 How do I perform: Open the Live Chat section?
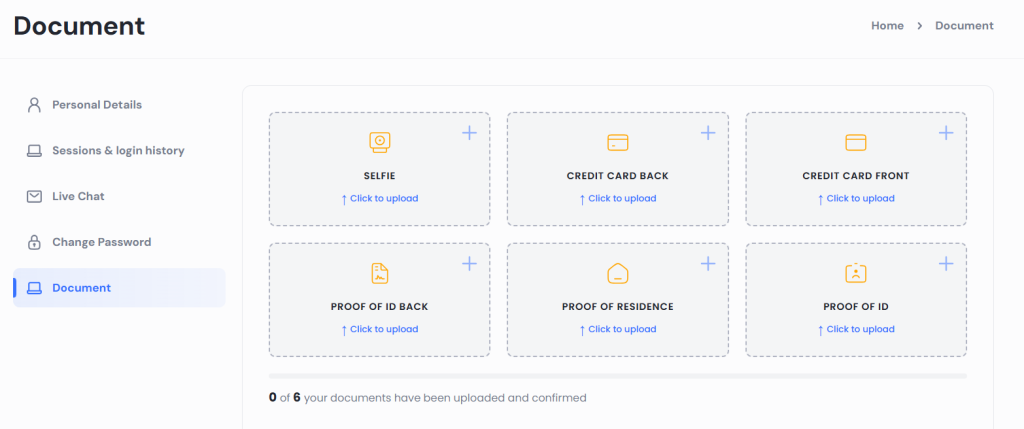point(78,196)
